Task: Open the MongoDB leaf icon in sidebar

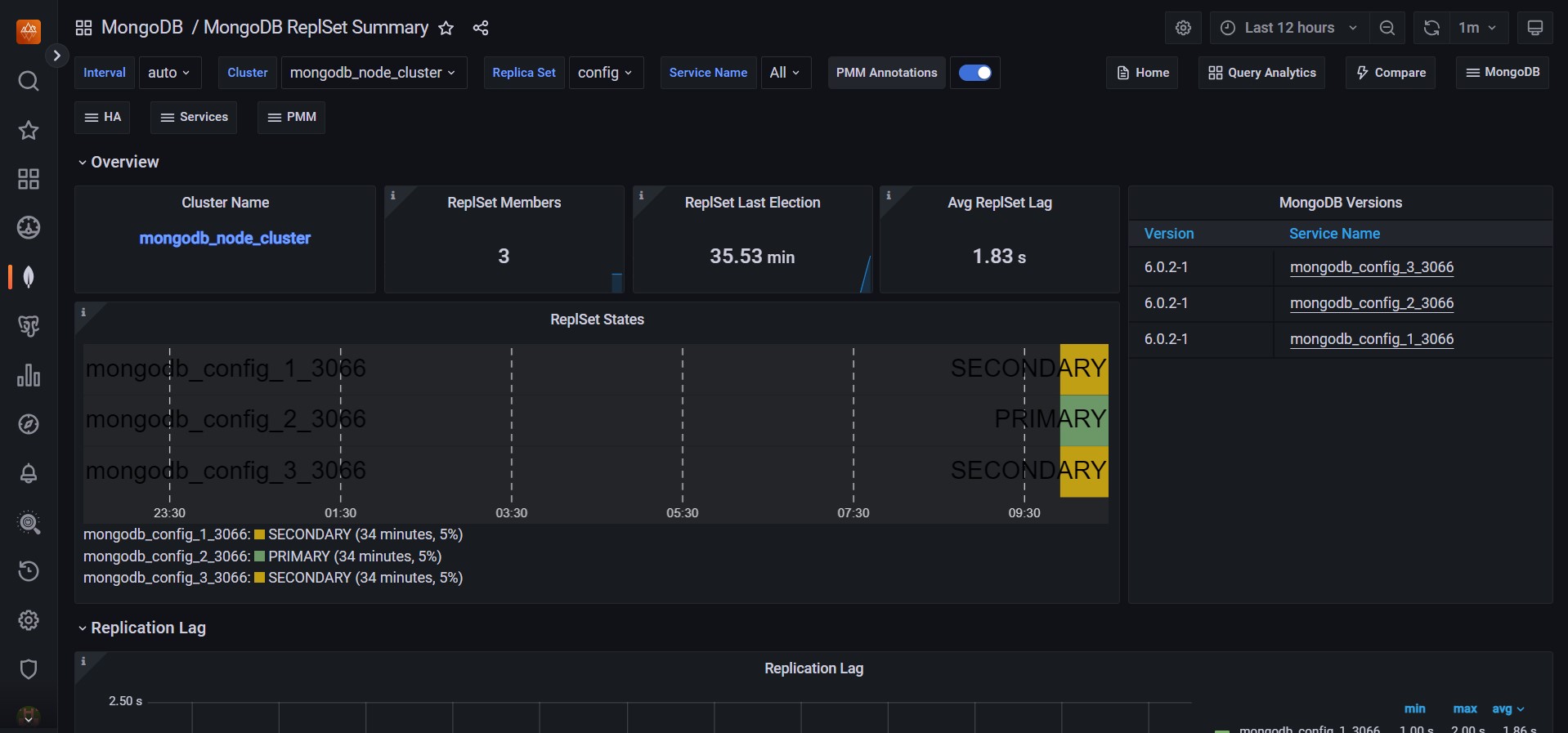Action: (x=29, y=277)
